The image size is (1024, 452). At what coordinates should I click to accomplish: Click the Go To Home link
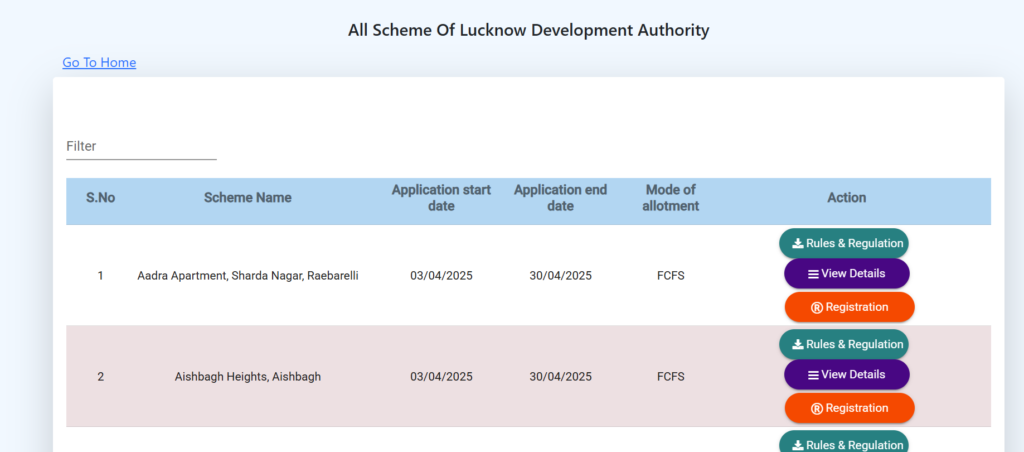click(99, 63)
